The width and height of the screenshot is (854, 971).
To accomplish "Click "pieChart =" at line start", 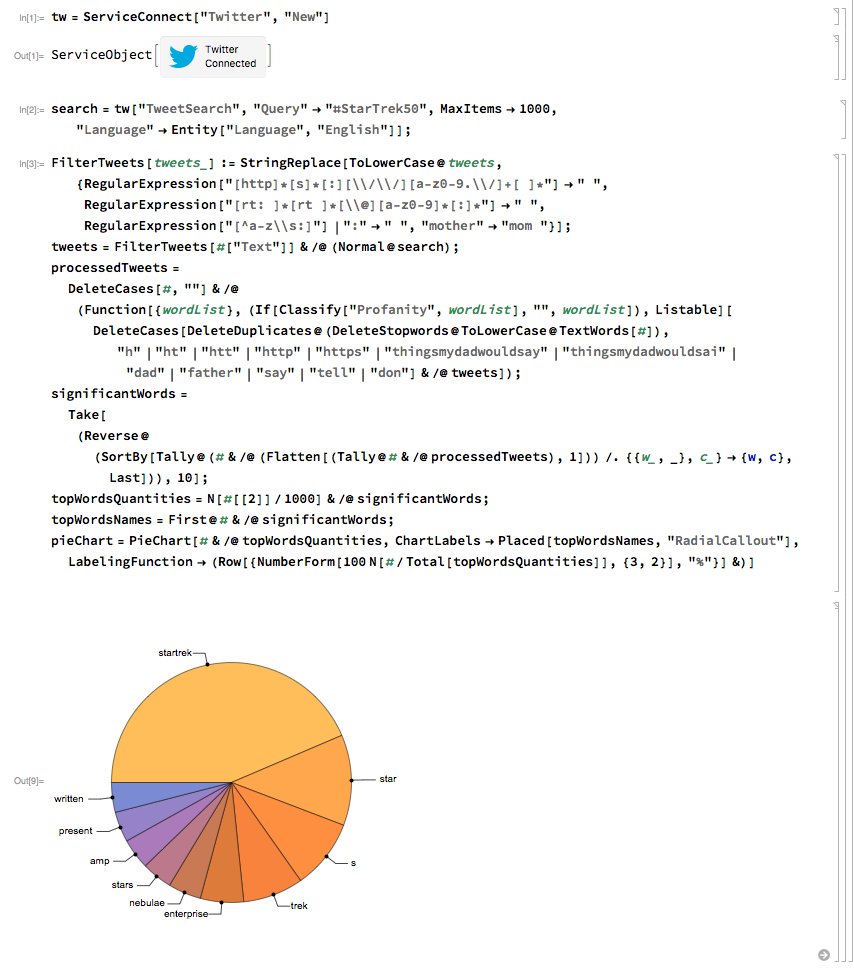I will [x=87, y=541].
